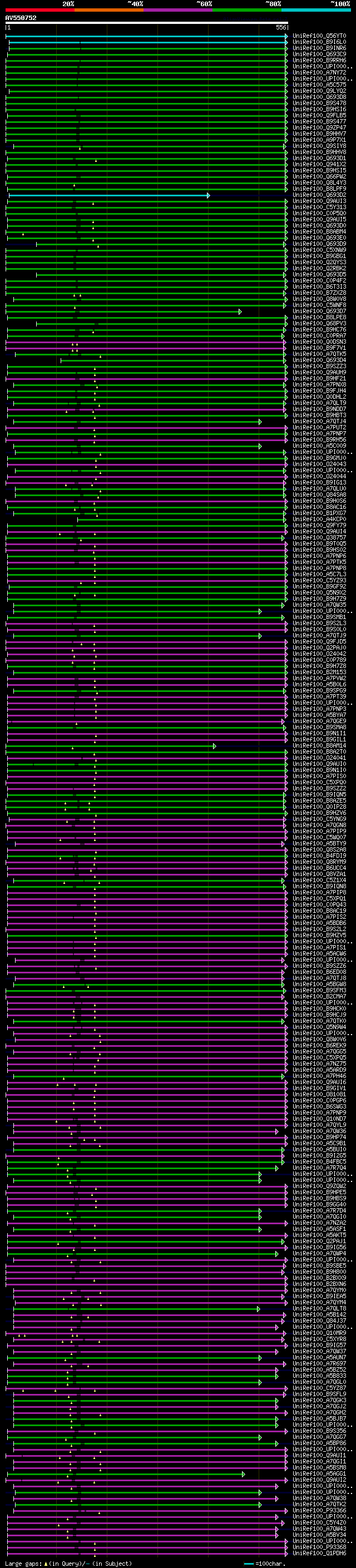This screenshot has width=356, height=1568.
Task: Select hit label UniRef100_B9IQN5
Action: coord(319,794)
